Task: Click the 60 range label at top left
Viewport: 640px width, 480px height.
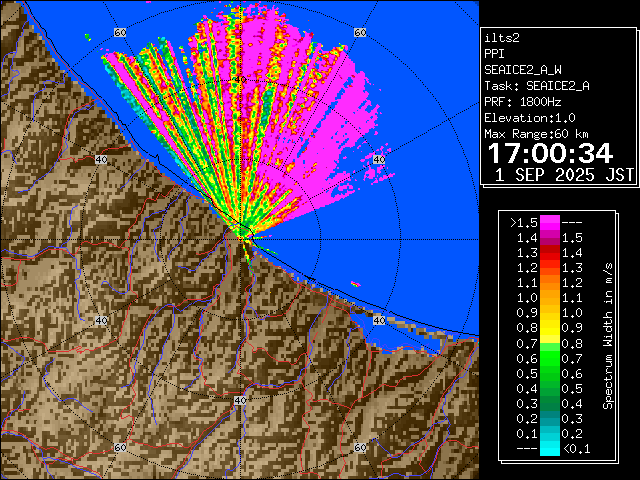Action: tap(120, 33)
